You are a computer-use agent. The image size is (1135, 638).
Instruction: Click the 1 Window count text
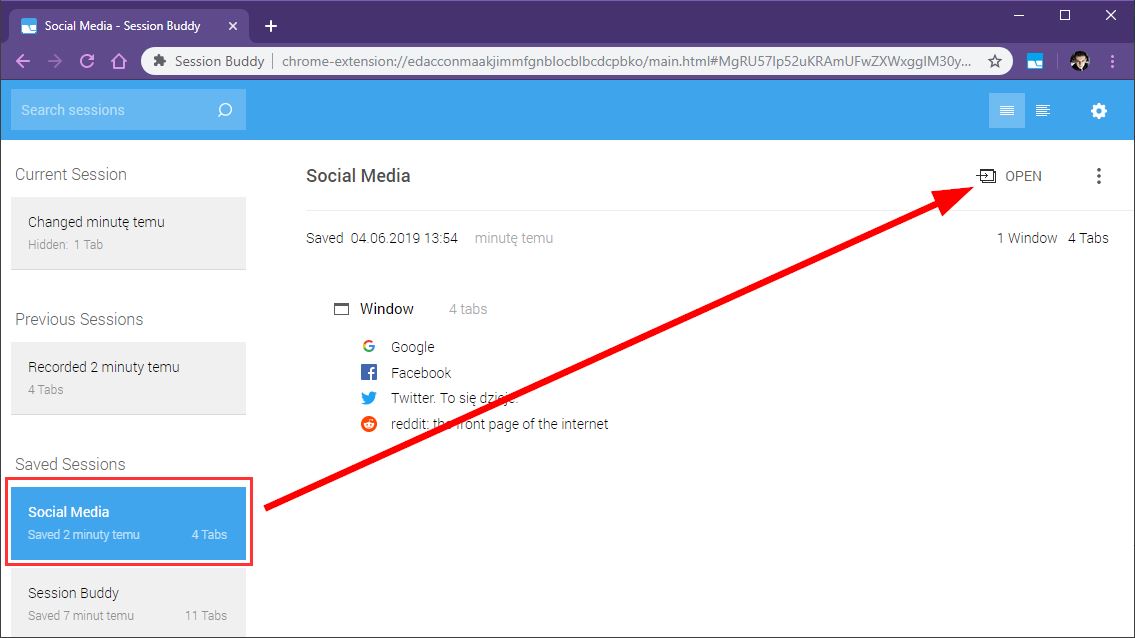(x=1026, y=238)
